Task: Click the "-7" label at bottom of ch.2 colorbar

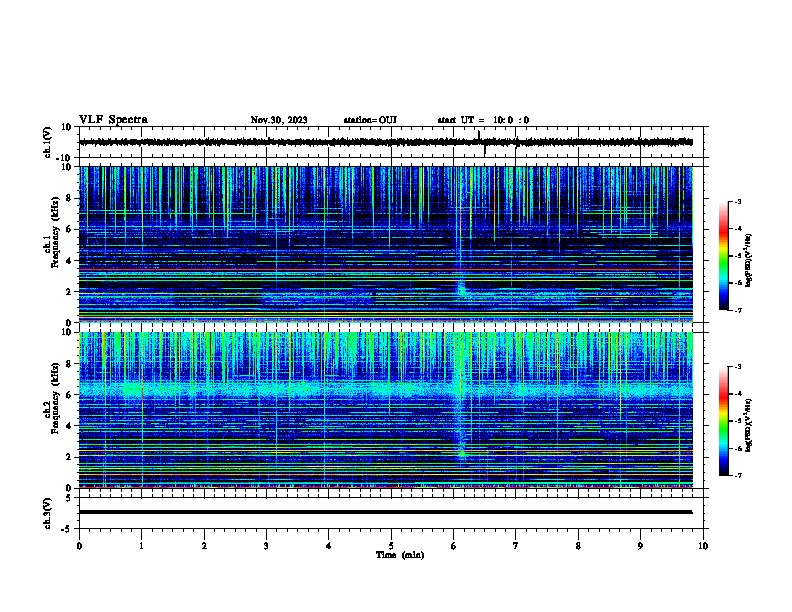Action: point(737,476)
